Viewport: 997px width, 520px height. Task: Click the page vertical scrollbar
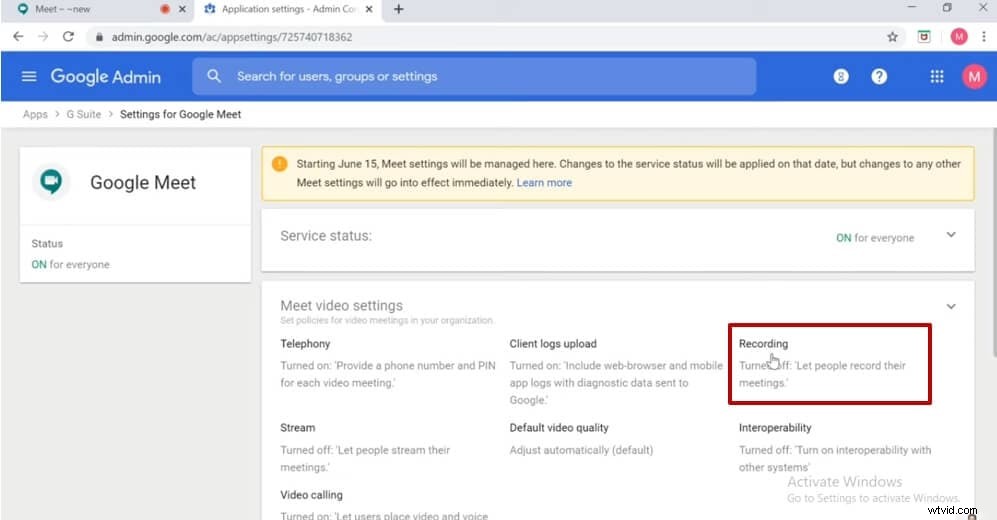coord(993,242)
